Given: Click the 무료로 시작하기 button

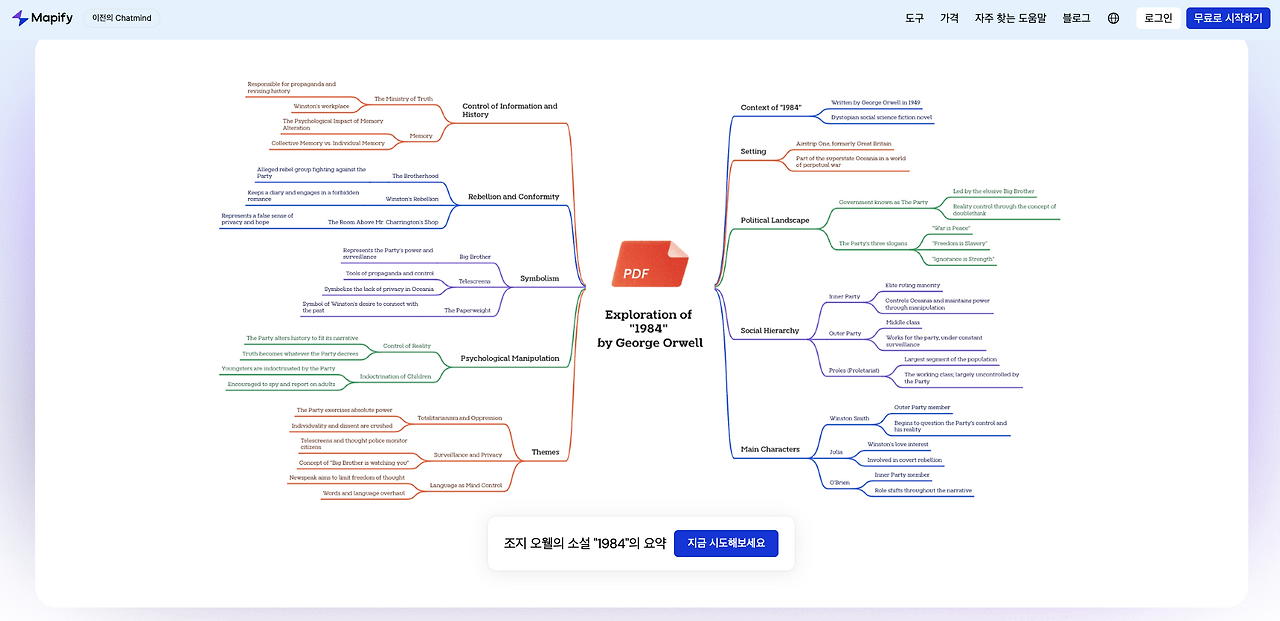Looking at the screenshot, I should click(1229, 17).
